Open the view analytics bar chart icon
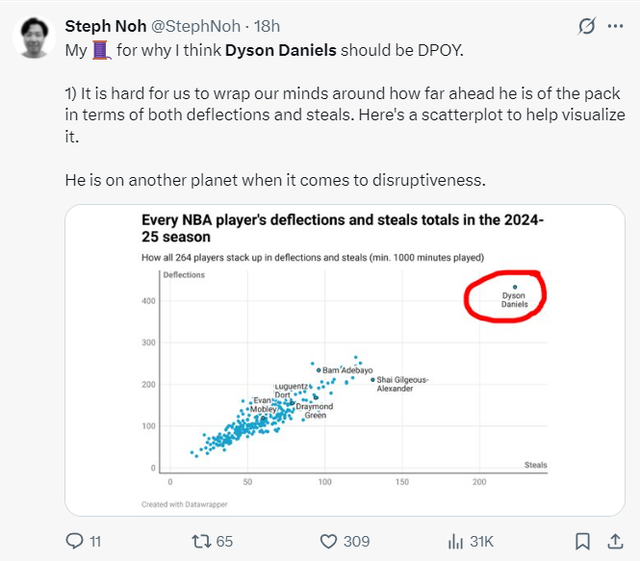The height and width of the screenshot is (561, 640). tap(455, 541)
